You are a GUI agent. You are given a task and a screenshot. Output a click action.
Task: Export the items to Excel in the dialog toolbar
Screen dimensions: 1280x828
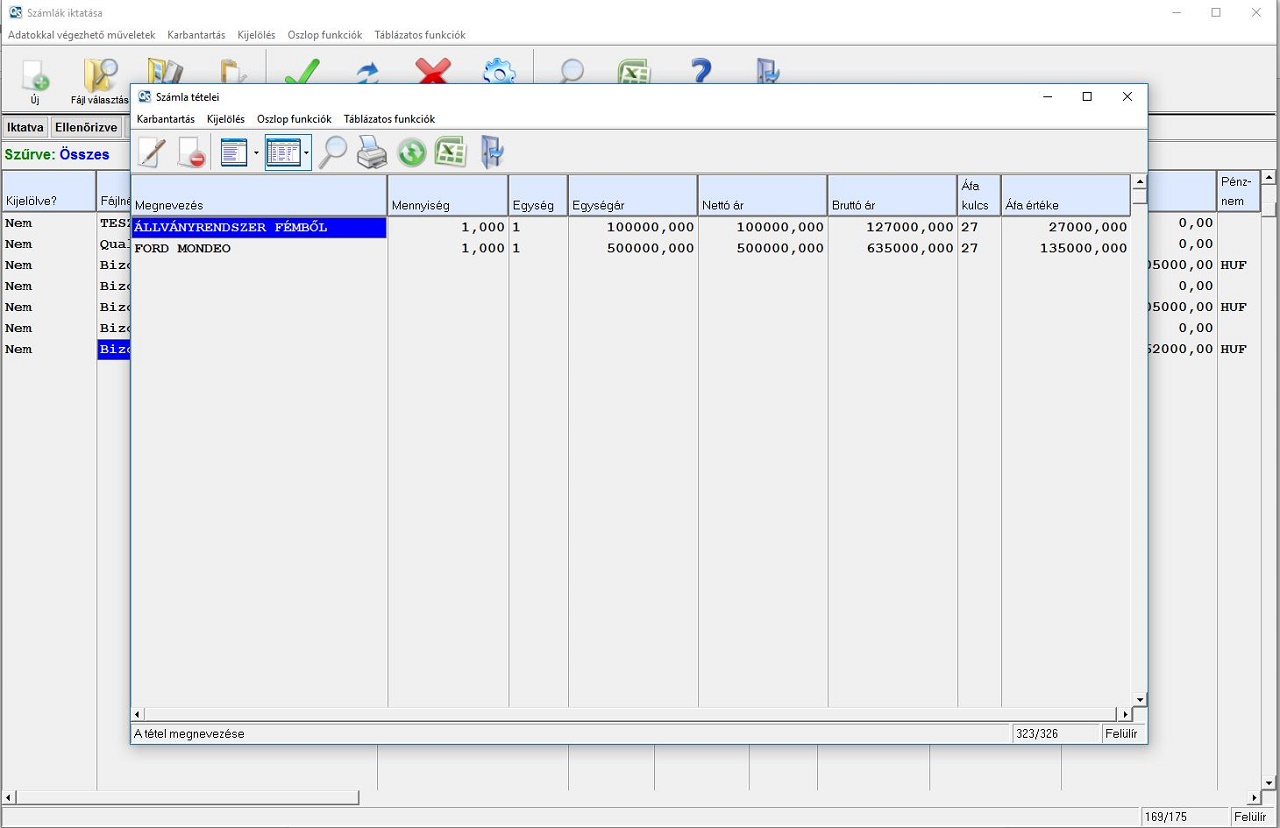[451, 153]
